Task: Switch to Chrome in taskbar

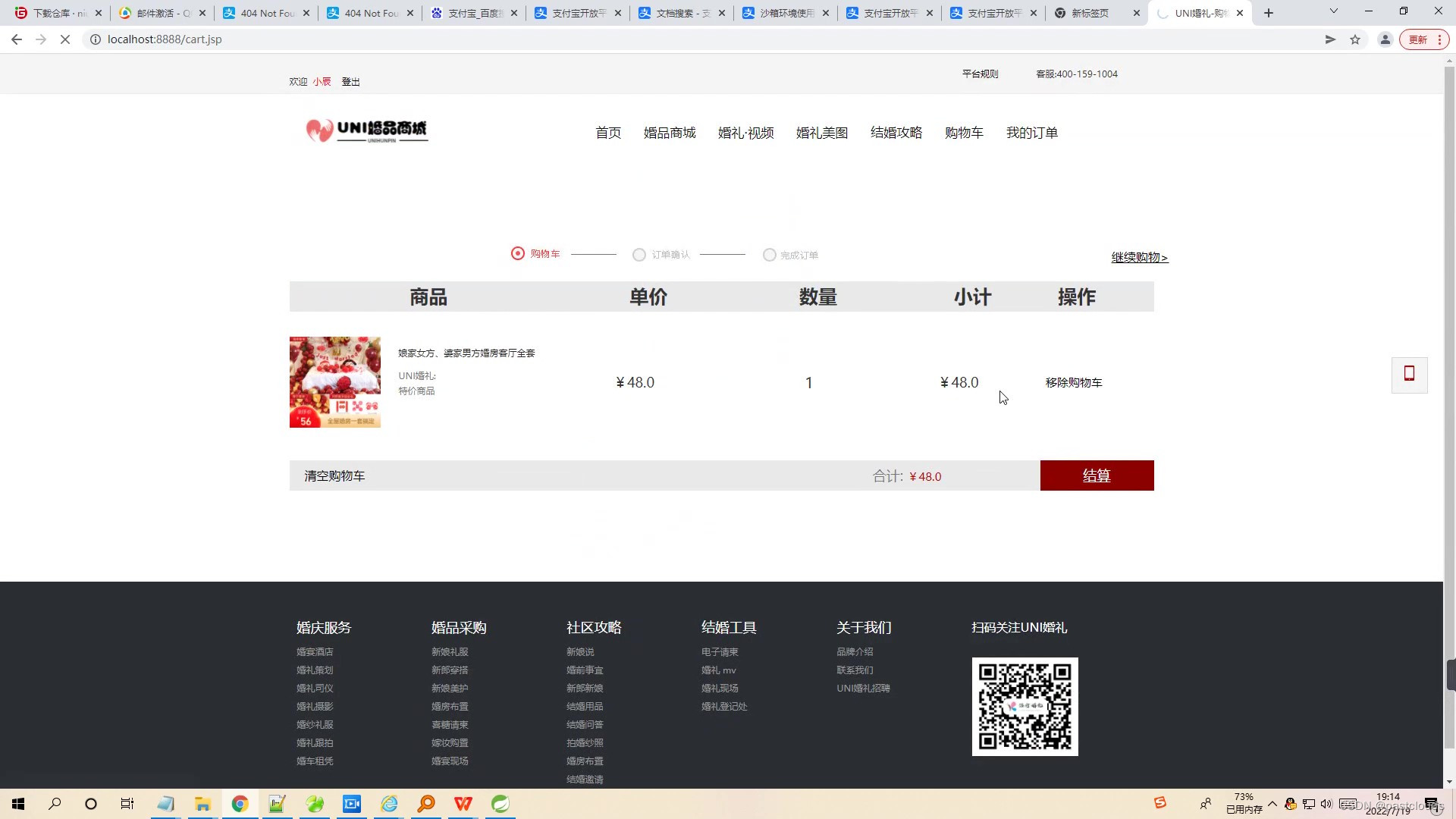Action: [240, 804]
